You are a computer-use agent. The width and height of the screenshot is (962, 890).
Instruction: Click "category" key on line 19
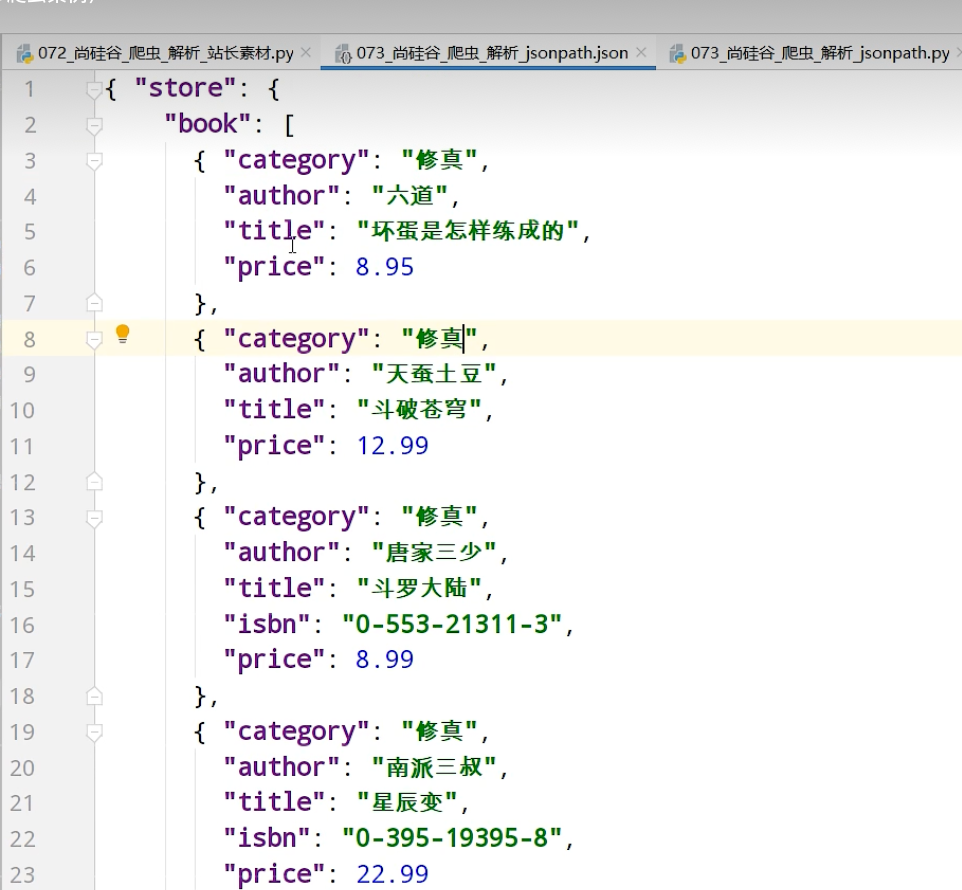click(x=296, y=732)
